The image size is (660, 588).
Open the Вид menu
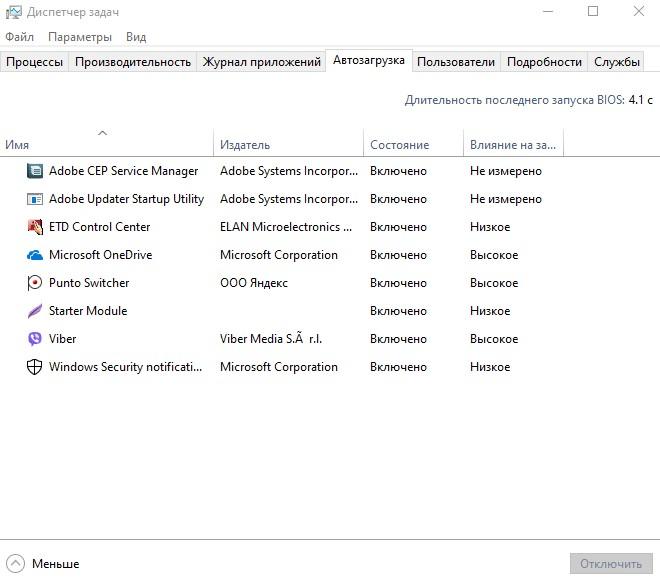point(136,37)
